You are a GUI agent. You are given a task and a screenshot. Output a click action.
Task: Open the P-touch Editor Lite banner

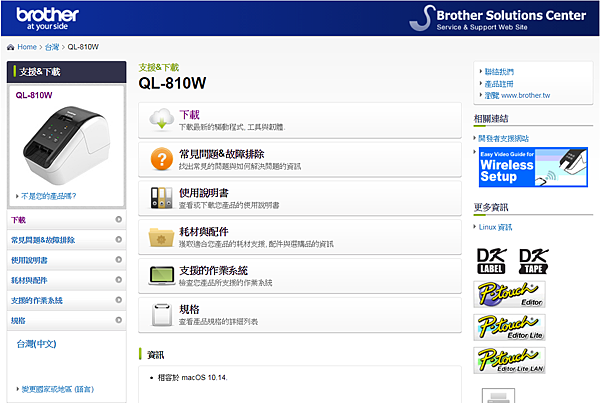[509, 327]
